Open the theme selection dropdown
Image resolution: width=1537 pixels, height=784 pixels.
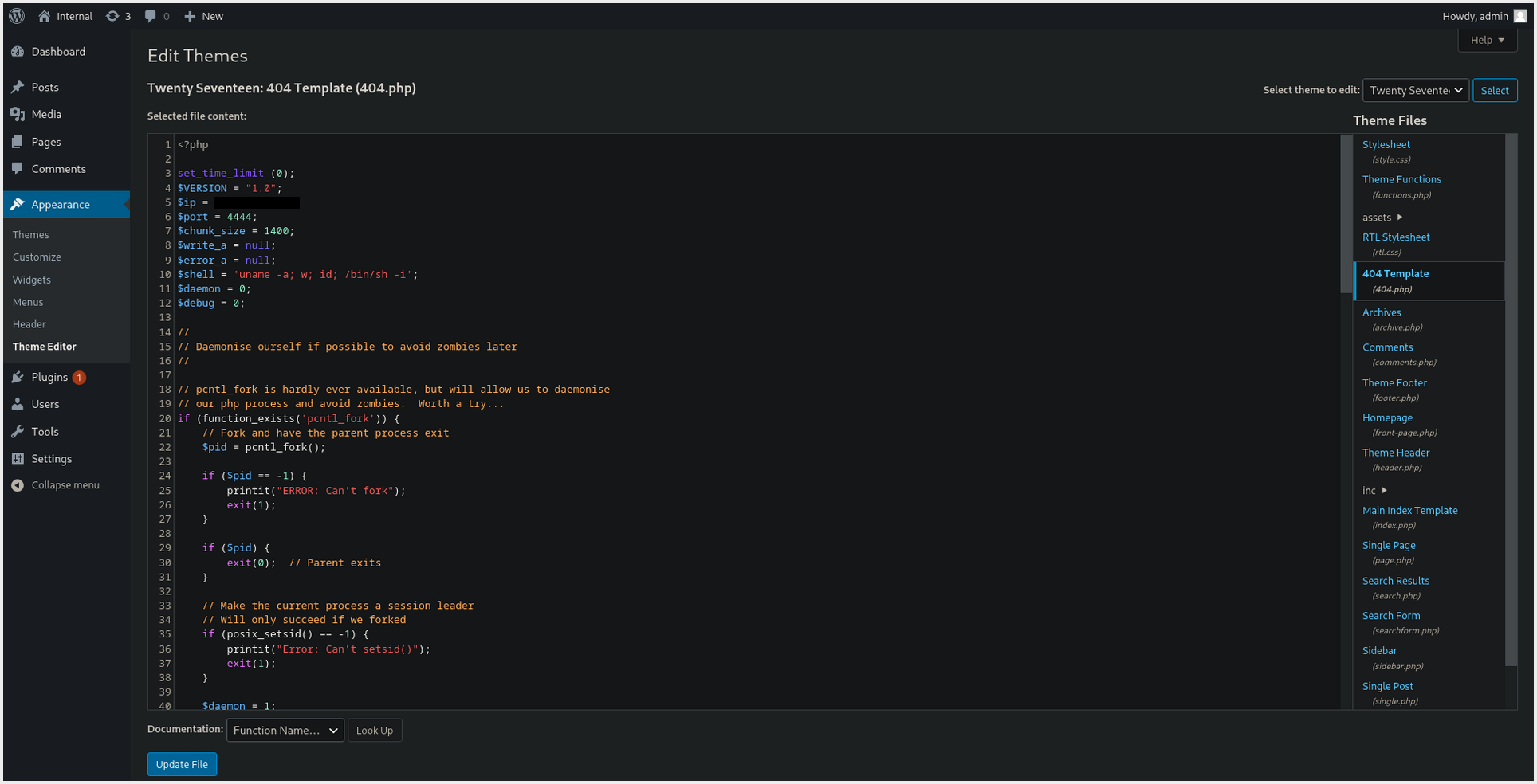tap(1416, 90)
